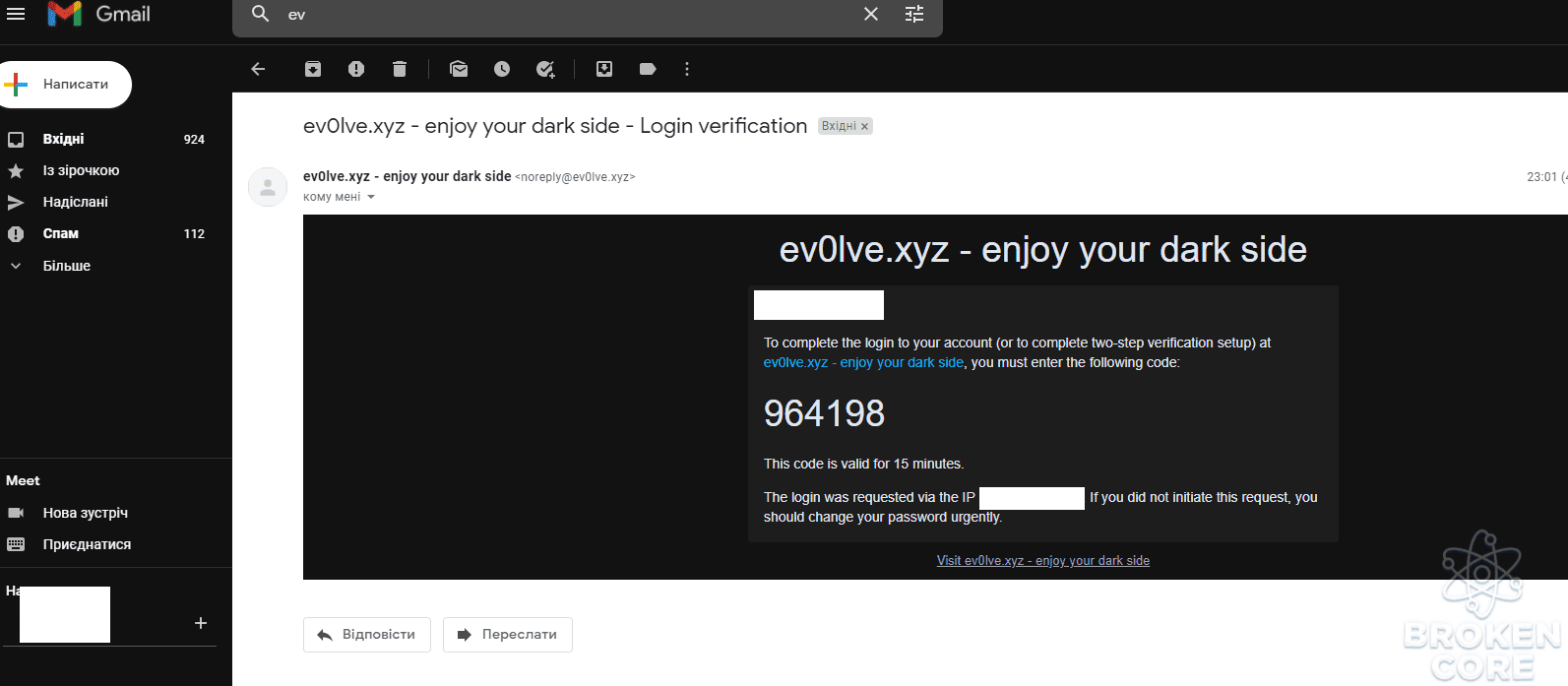Screen dimensions: 1568x686
Task: Go back using the back arrow
Action: [258, 69]
